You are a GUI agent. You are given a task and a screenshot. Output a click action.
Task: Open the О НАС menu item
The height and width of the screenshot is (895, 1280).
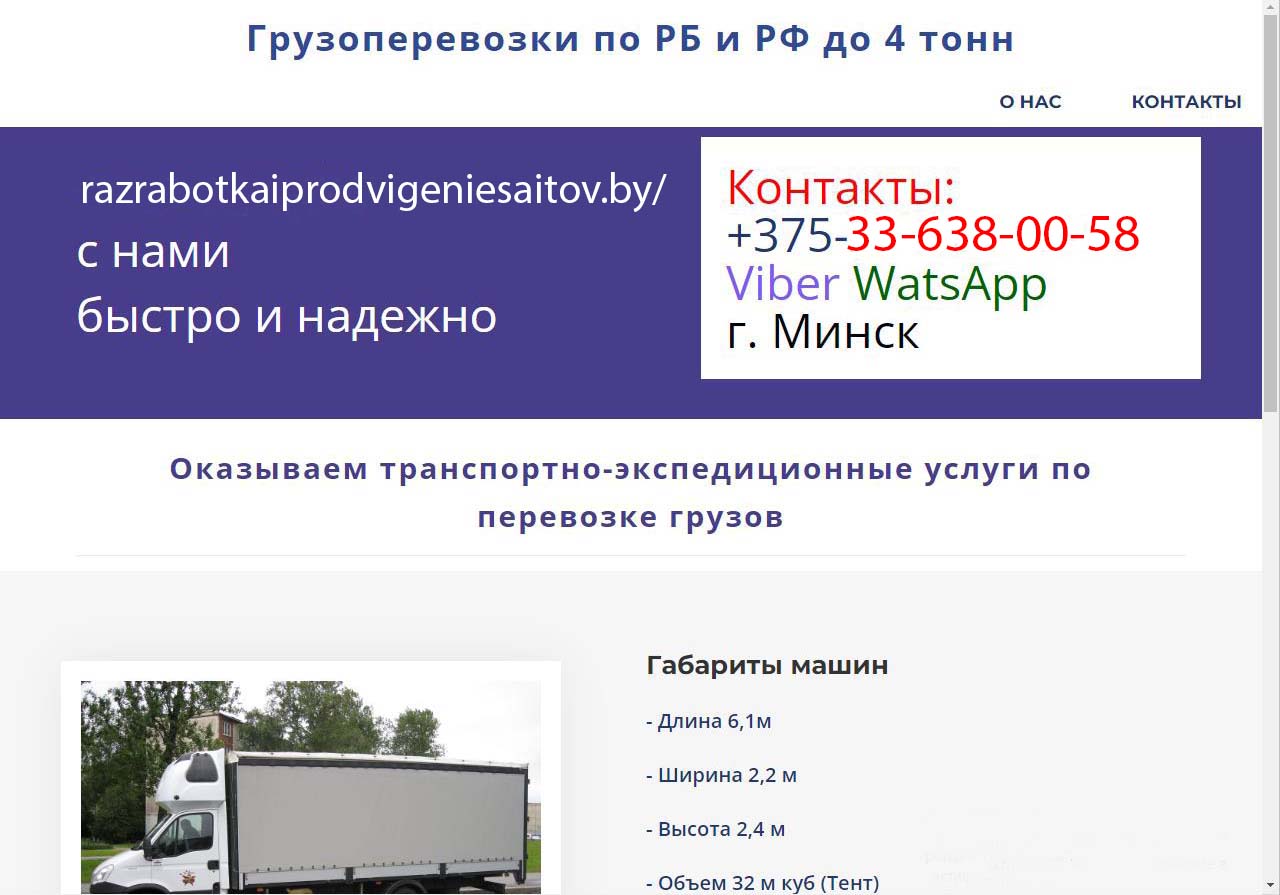tap(1030, 102)
